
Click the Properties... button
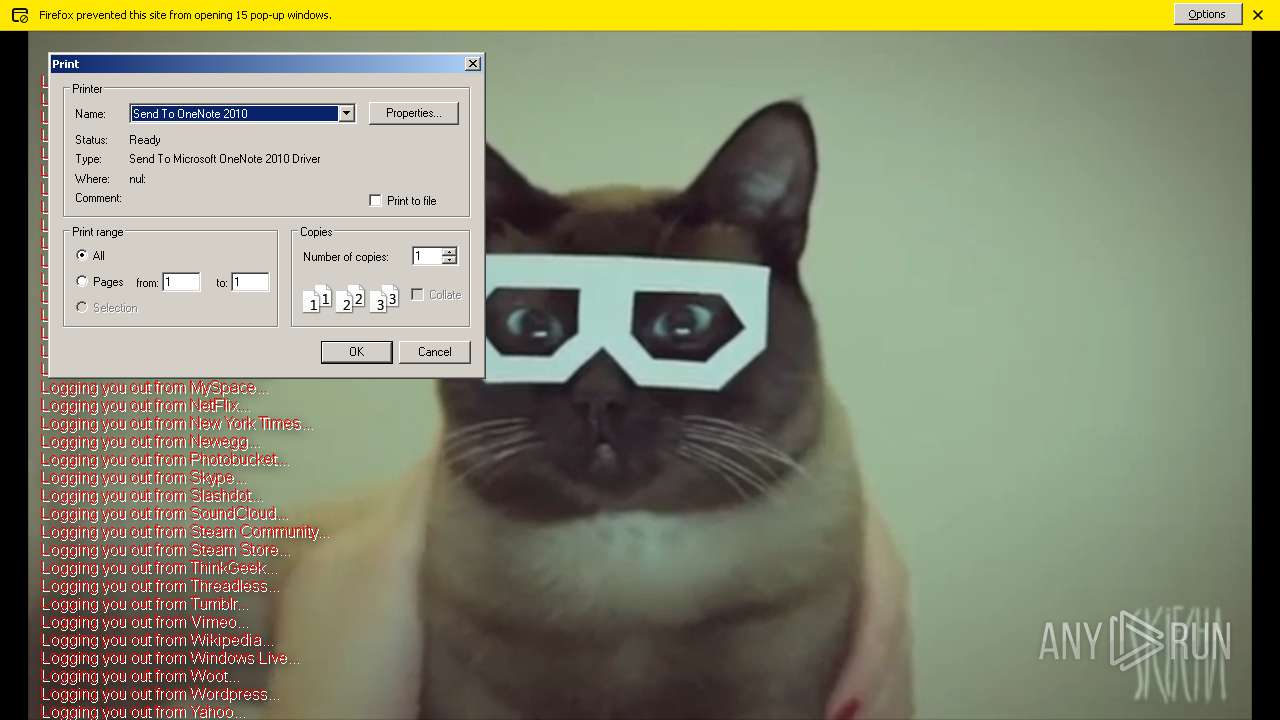click(x=413, y=113)
